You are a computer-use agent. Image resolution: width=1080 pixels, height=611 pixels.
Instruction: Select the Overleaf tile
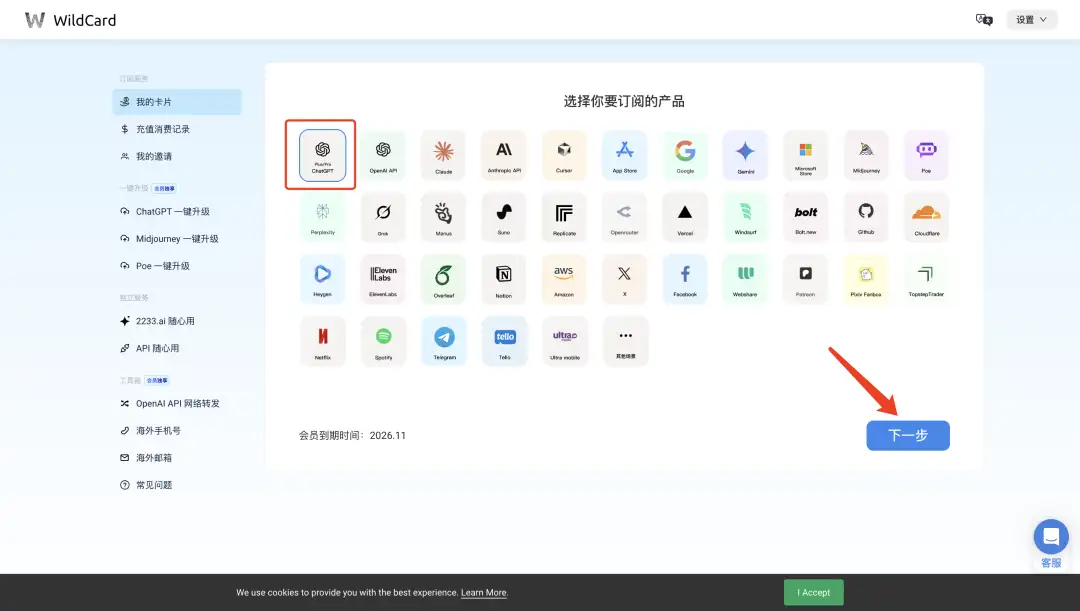(x=444, y=279)
